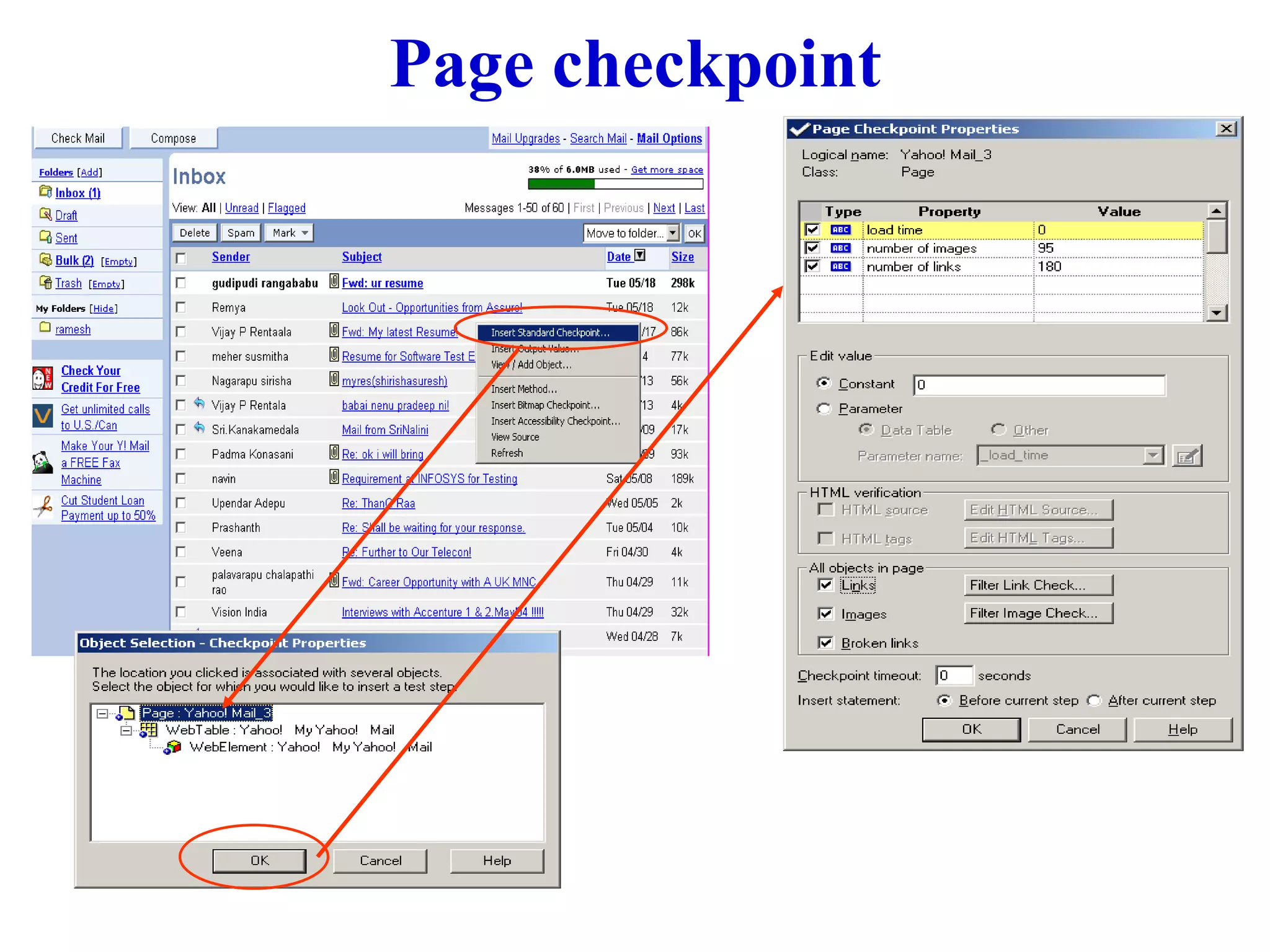Click the Trash folder icon
The width and height of the screenshot is (1270, 952).
(x=45, y=282)
